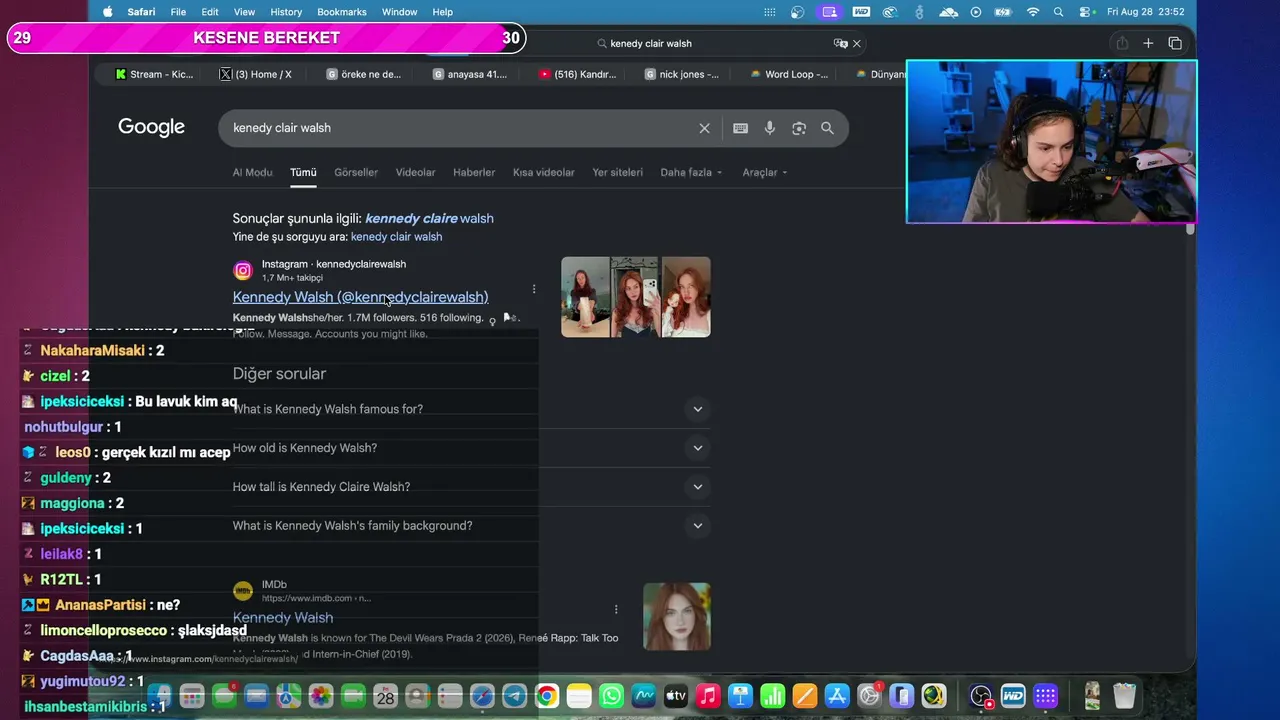Open WhatsApp from the Dock
This screenshot has height=720, width=1280.
click(611, 696)
